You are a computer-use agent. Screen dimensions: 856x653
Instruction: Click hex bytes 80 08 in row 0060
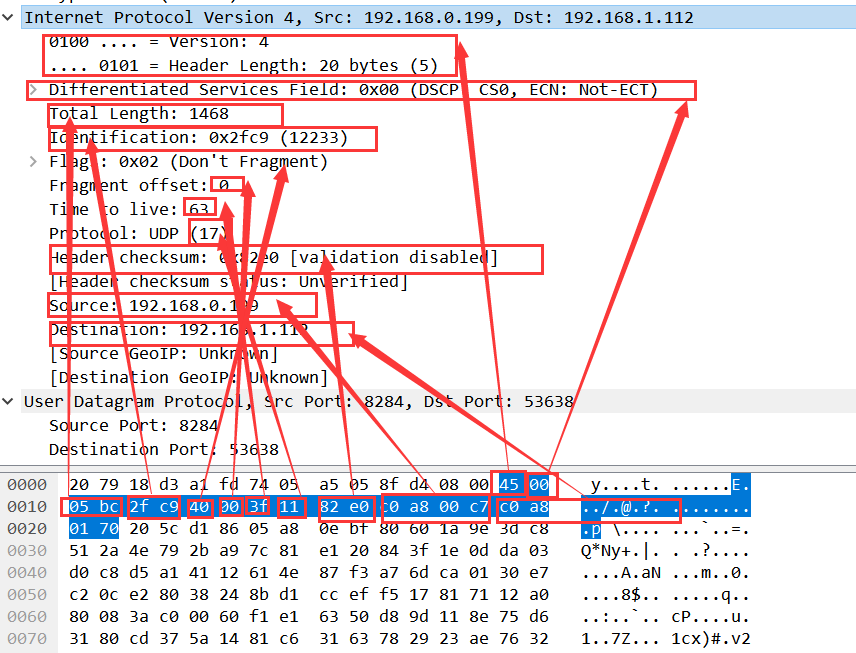[94, 617]
